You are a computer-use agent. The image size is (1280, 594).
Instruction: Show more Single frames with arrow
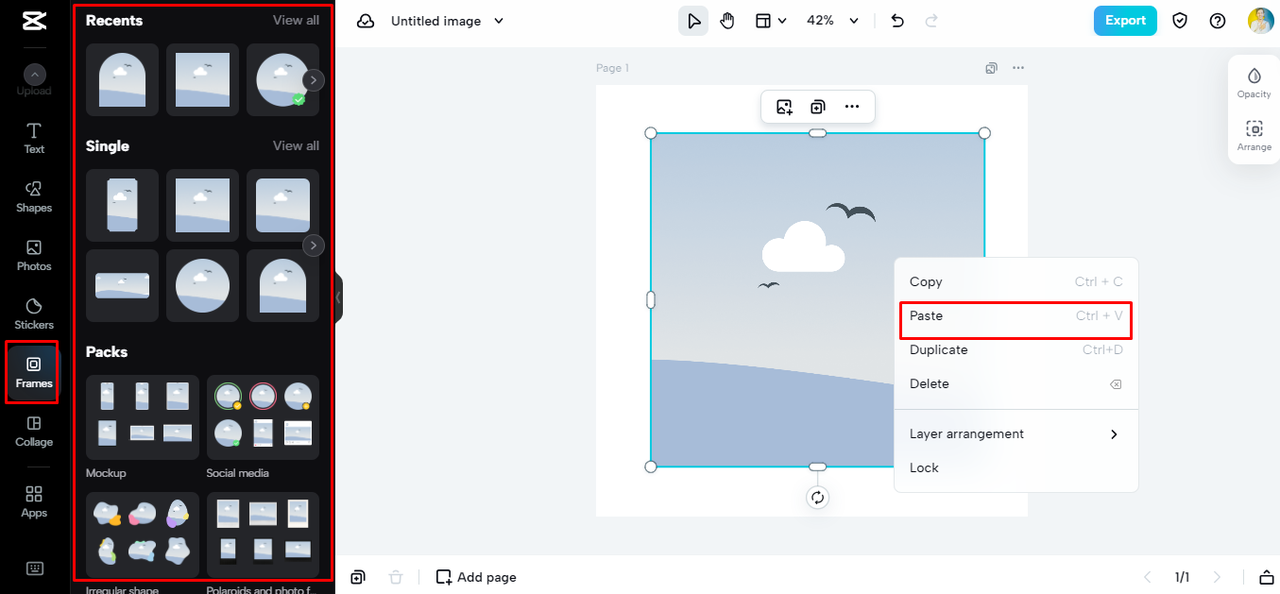(x=314, y=245)
